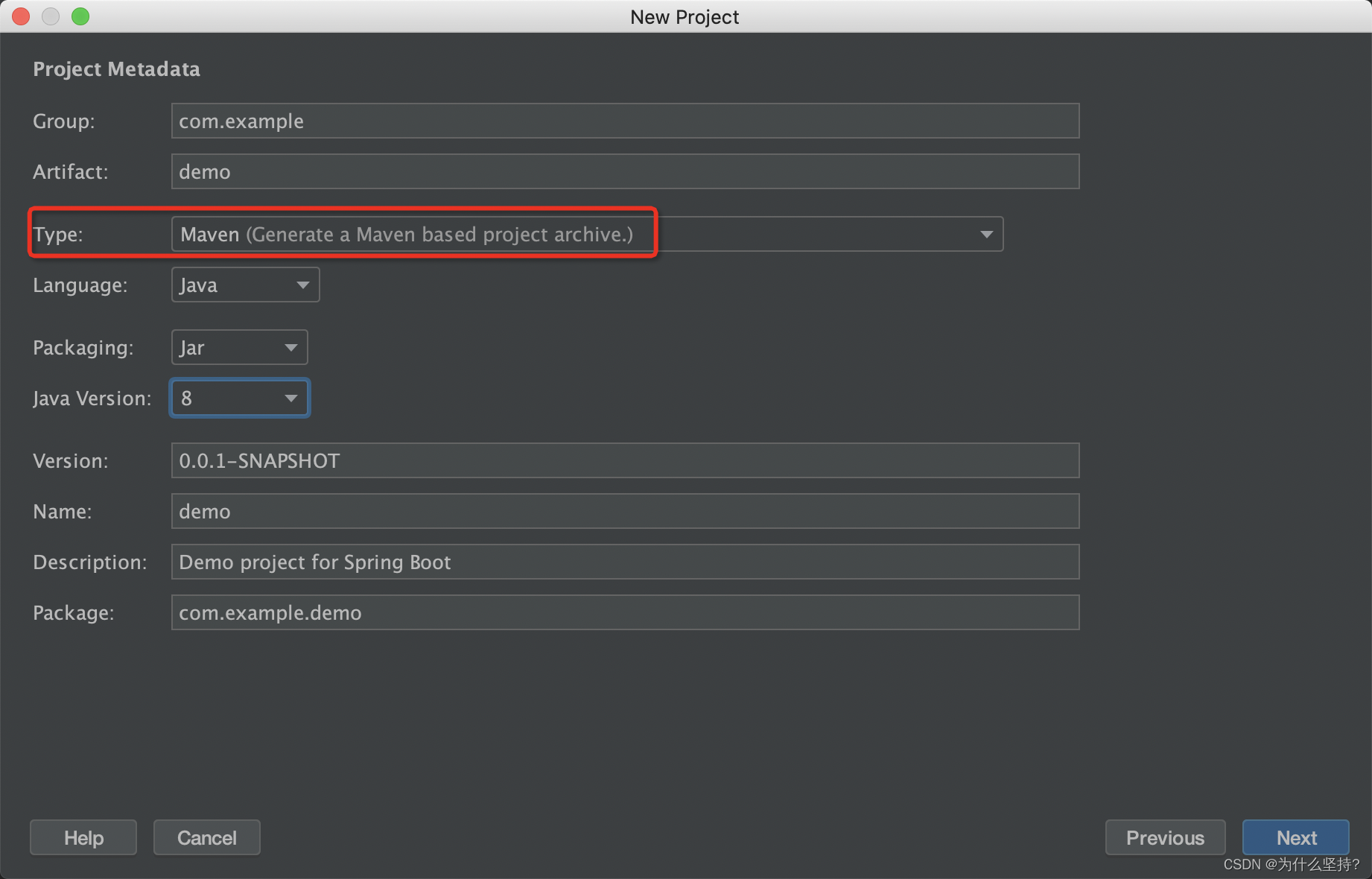Select the Project Metadata heading
The width and height of the screenshot is (1372, 879).
[117, 69]
